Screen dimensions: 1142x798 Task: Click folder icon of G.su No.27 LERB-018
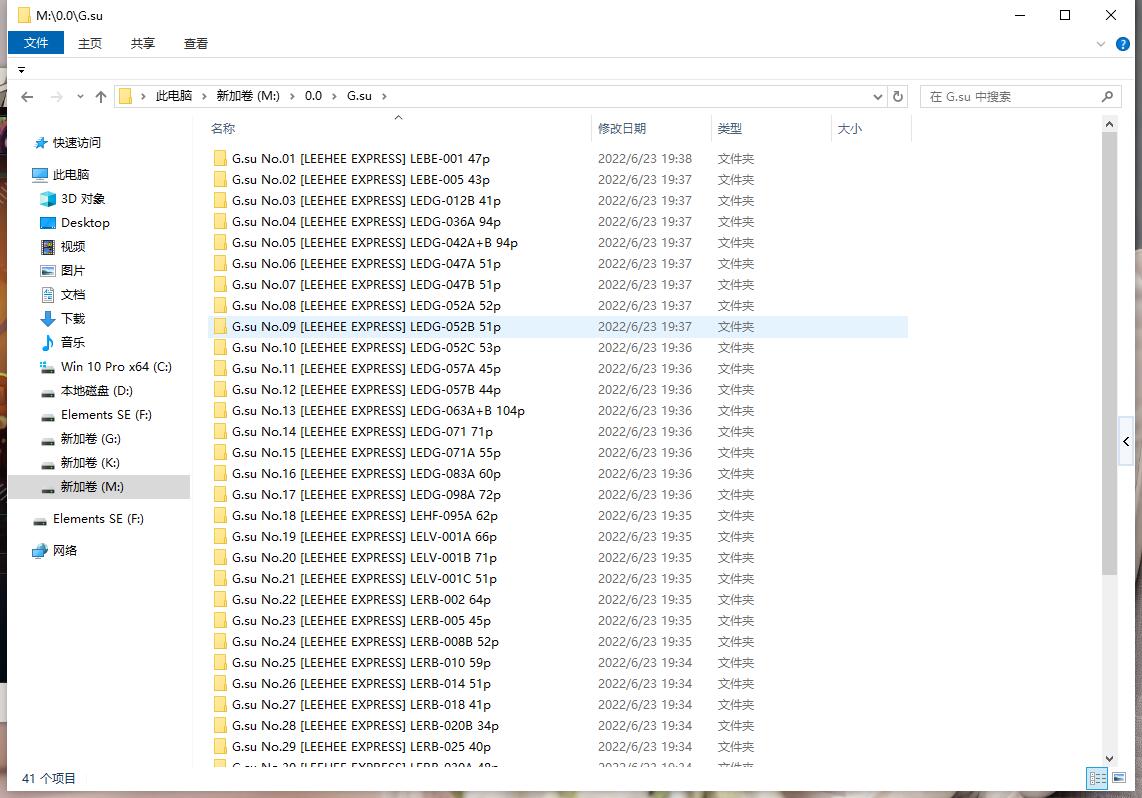pyautogui.click(x=220, y=704)
